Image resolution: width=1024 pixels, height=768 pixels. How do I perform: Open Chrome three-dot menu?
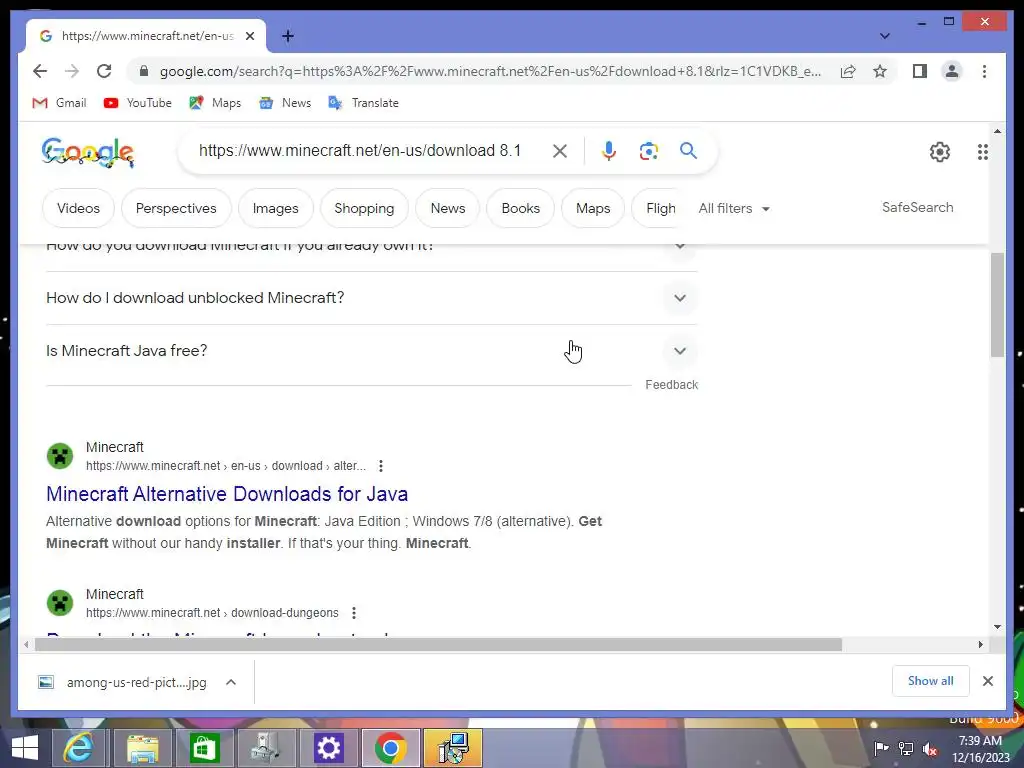pyautogui.click(x=984, y=71)
